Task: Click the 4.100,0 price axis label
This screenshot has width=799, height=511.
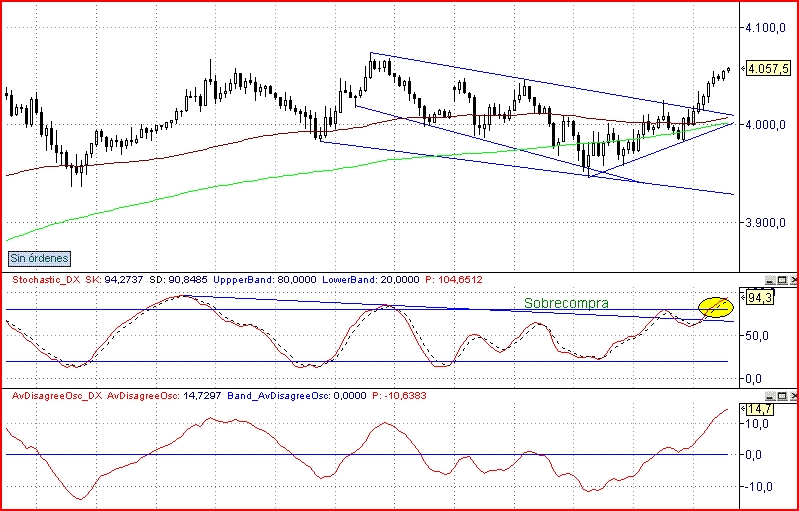Action: [x=765, y=28]
